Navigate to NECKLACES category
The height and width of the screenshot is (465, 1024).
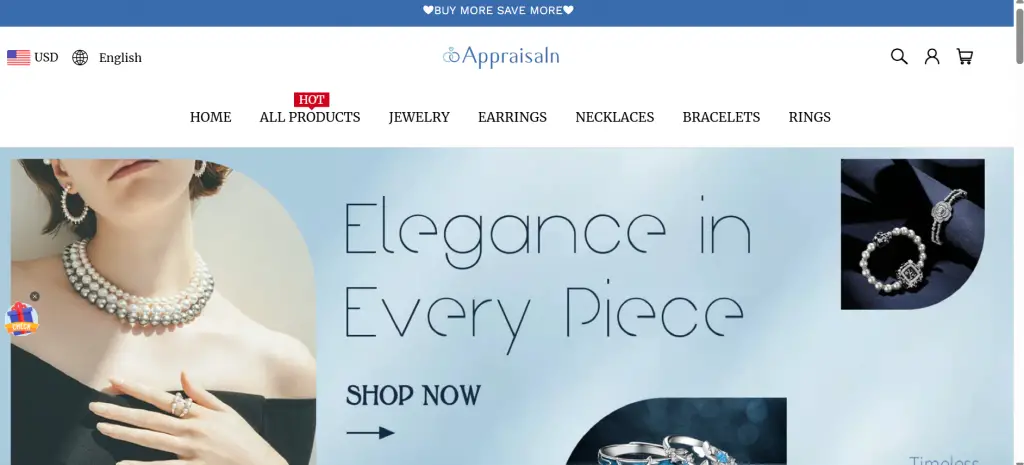(x=615, y=117)
